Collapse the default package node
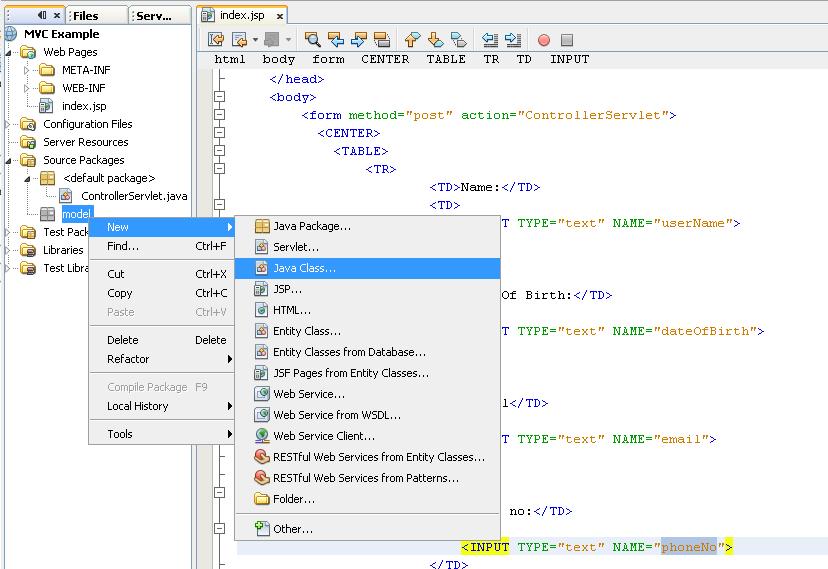The image size is (828, 569). 27,179
